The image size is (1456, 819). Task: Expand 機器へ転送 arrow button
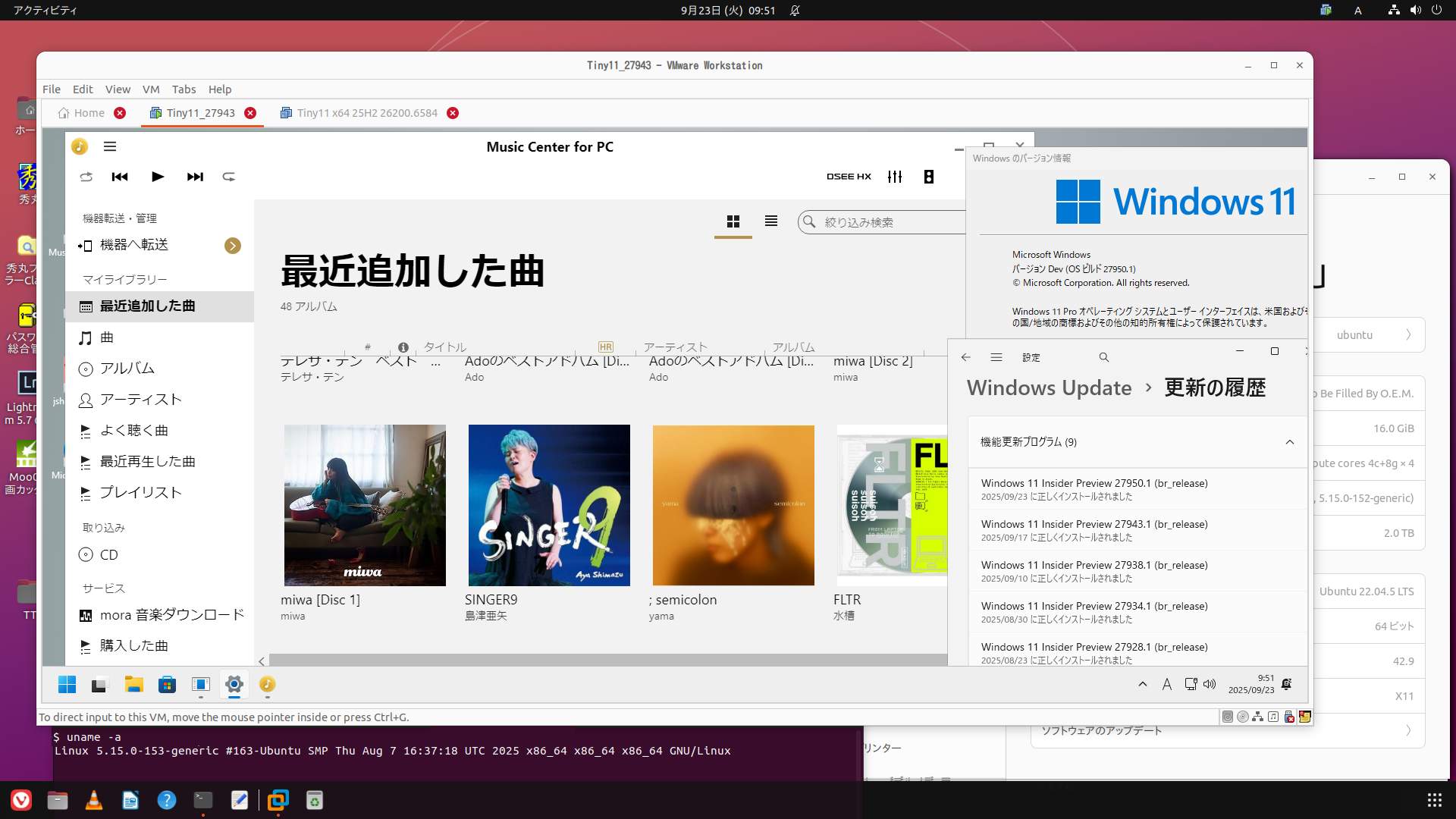click(x=233, y=246)
